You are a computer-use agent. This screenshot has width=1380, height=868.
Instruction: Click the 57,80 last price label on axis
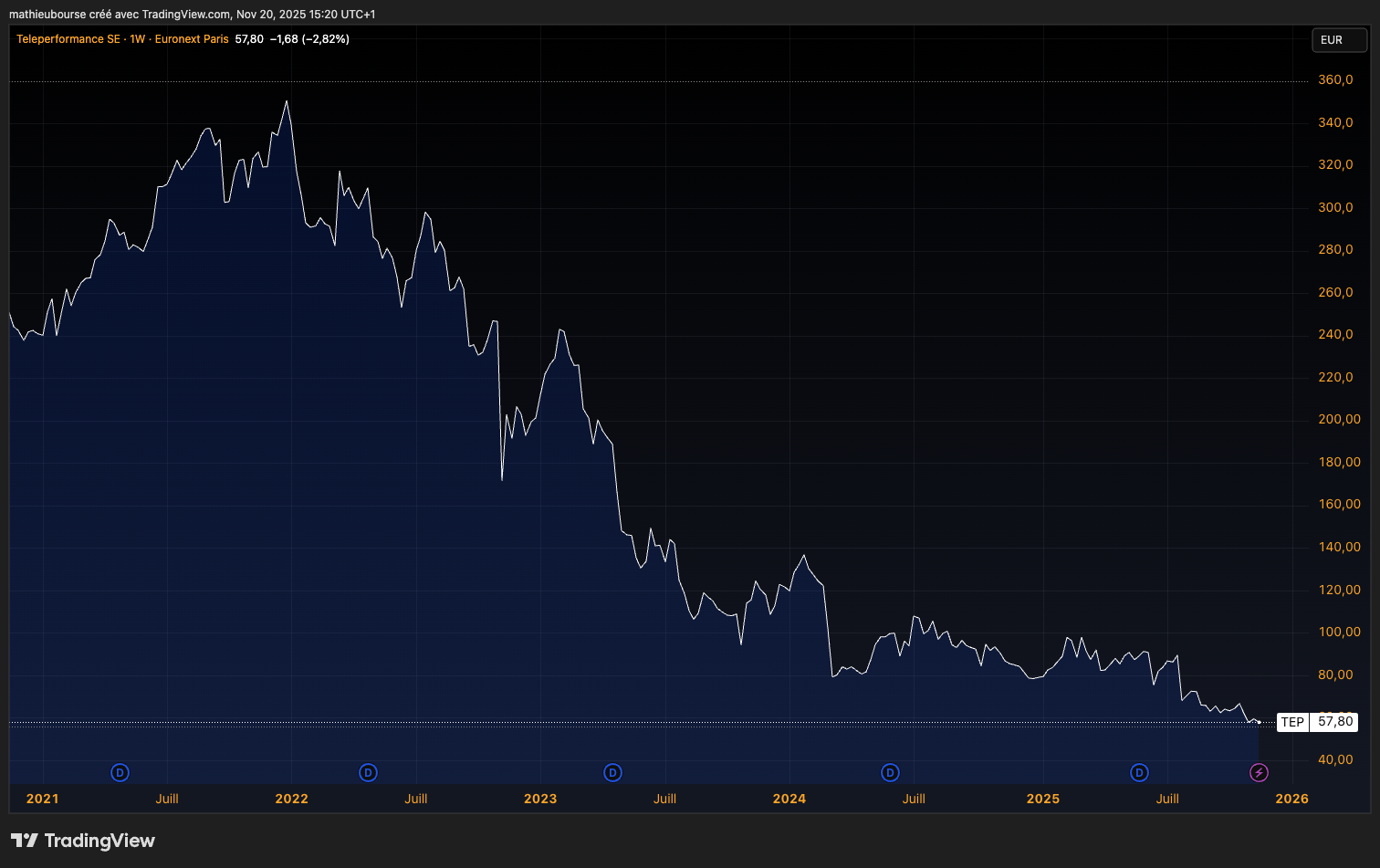1335,722
